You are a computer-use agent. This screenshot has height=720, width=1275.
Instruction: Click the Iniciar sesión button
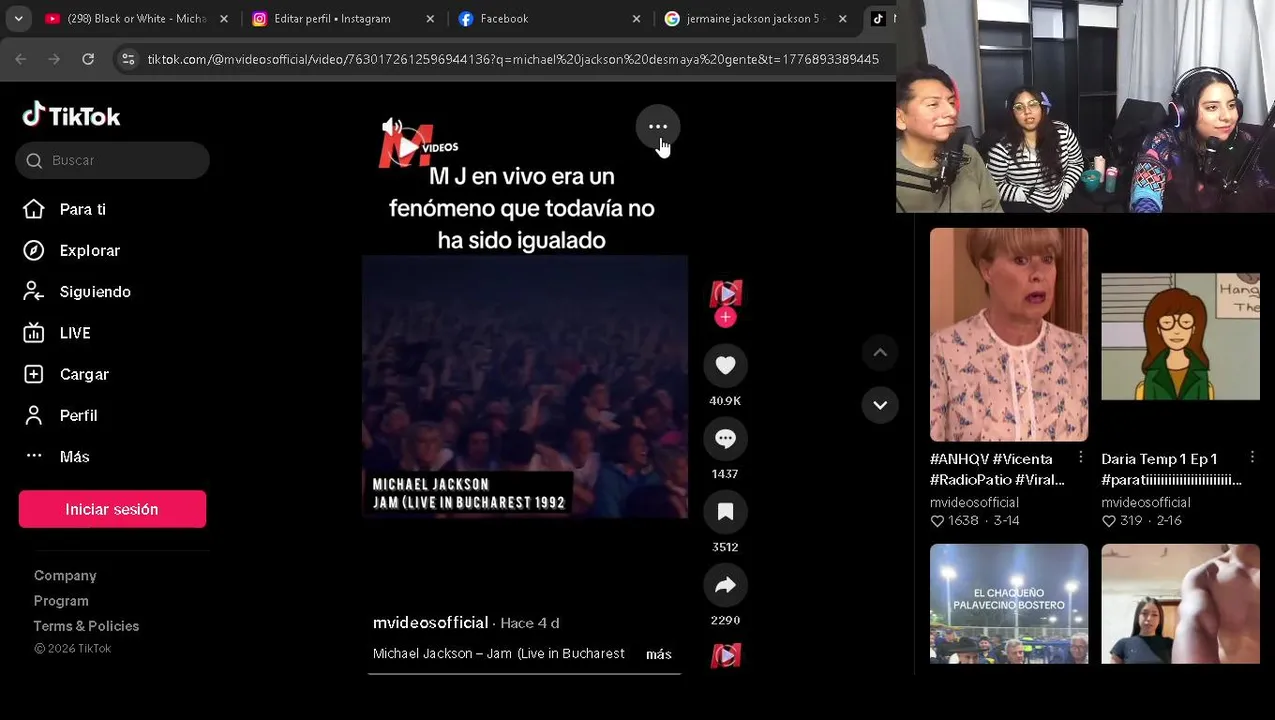pyautogui.click(x=112, y=509)
